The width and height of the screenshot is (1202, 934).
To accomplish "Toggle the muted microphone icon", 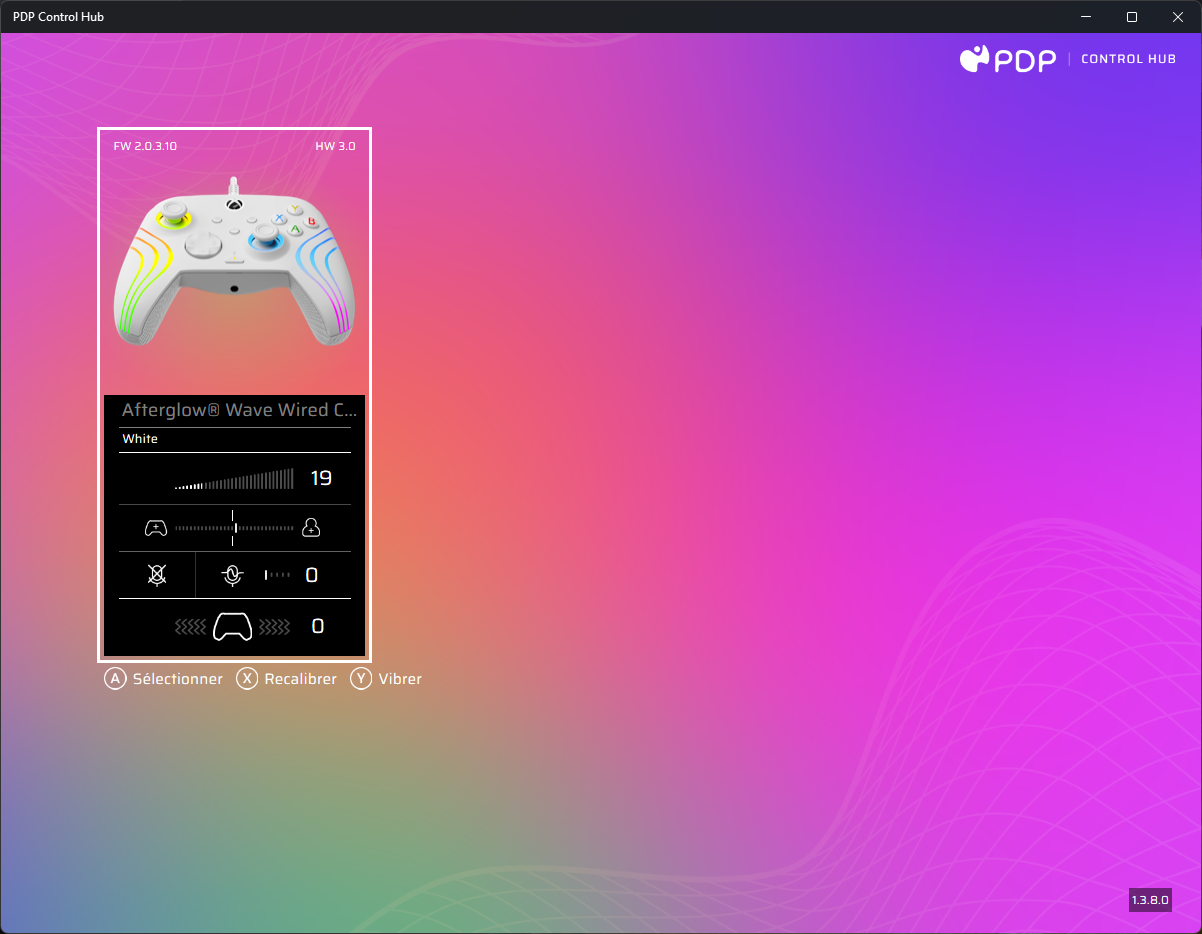I will [157, 575].
